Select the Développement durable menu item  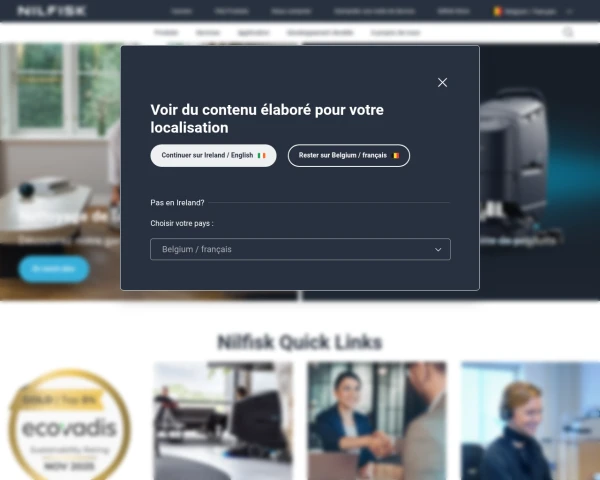point(320,33)
